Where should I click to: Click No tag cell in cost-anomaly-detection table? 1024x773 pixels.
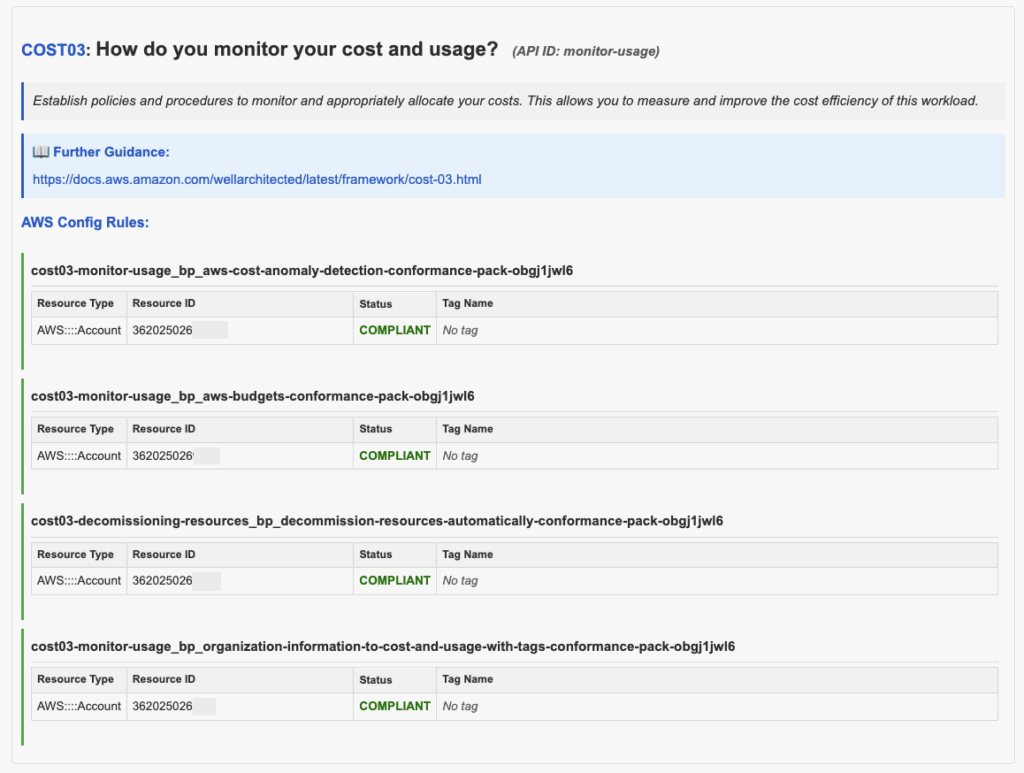pos(460,330)
